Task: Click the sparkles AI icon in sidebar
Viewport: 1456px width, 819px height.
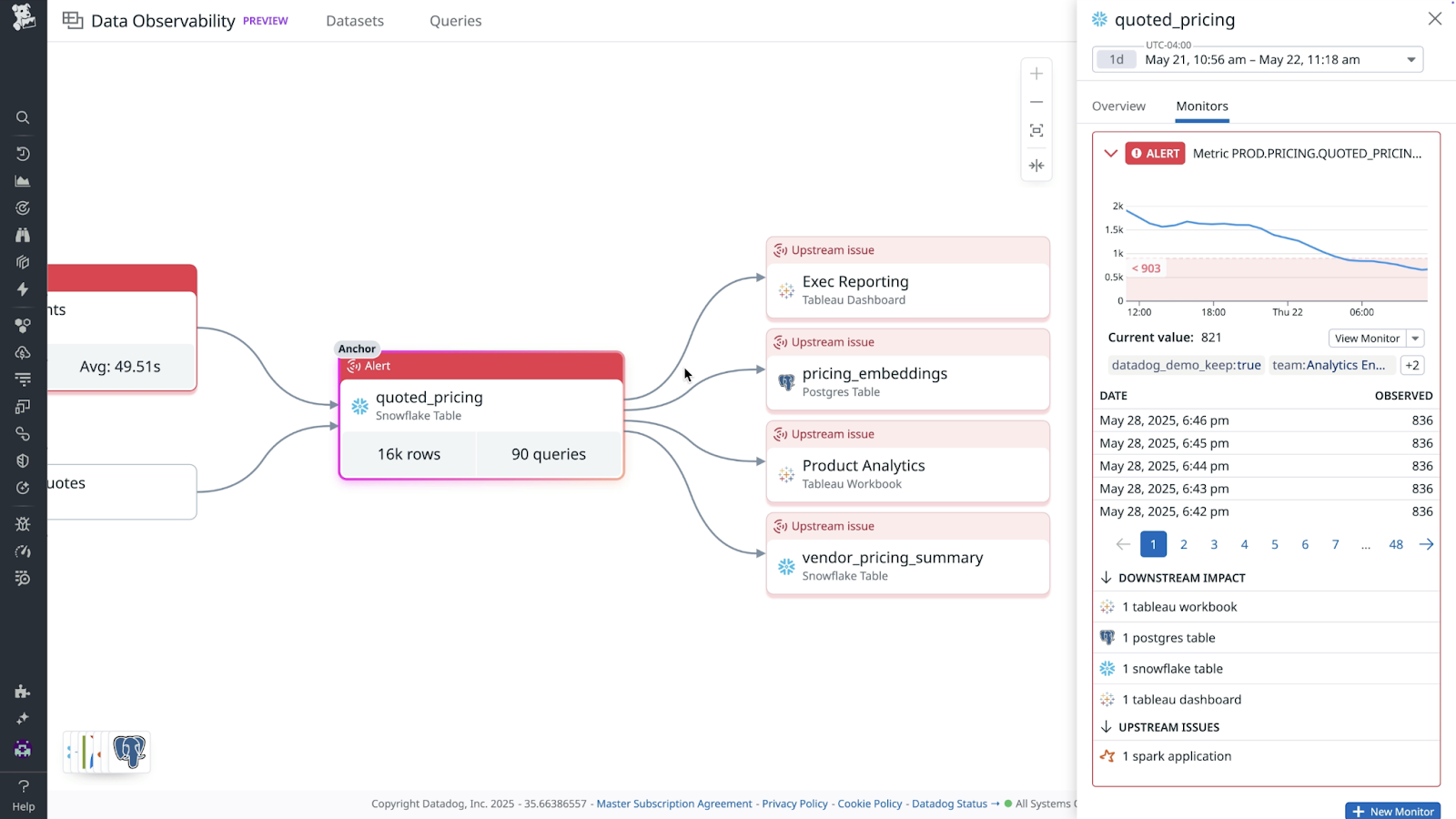Action: click(23, 719)
